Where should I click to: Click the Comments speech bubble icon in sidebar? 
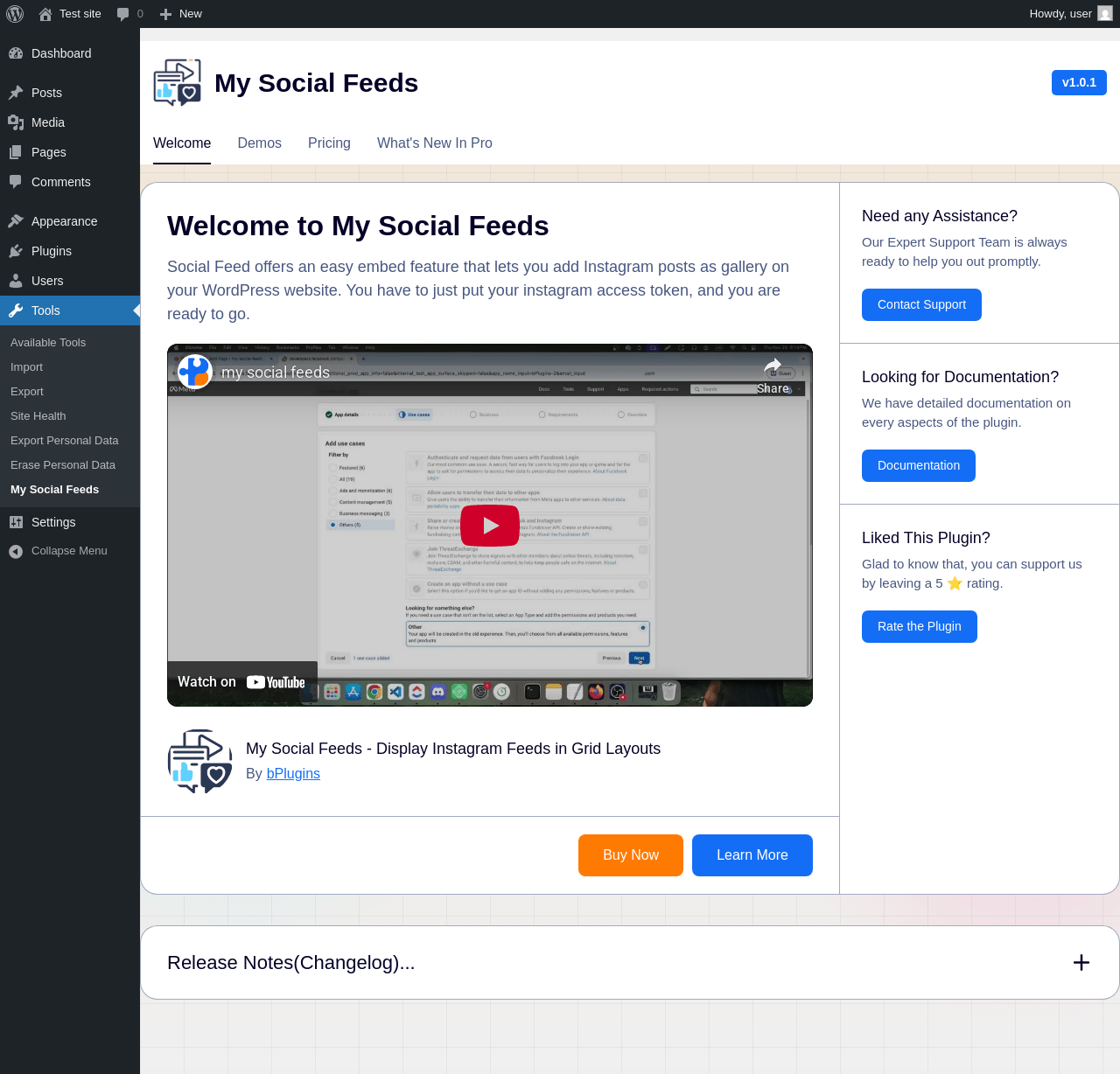pyautogui.click(x=16, y=182)
